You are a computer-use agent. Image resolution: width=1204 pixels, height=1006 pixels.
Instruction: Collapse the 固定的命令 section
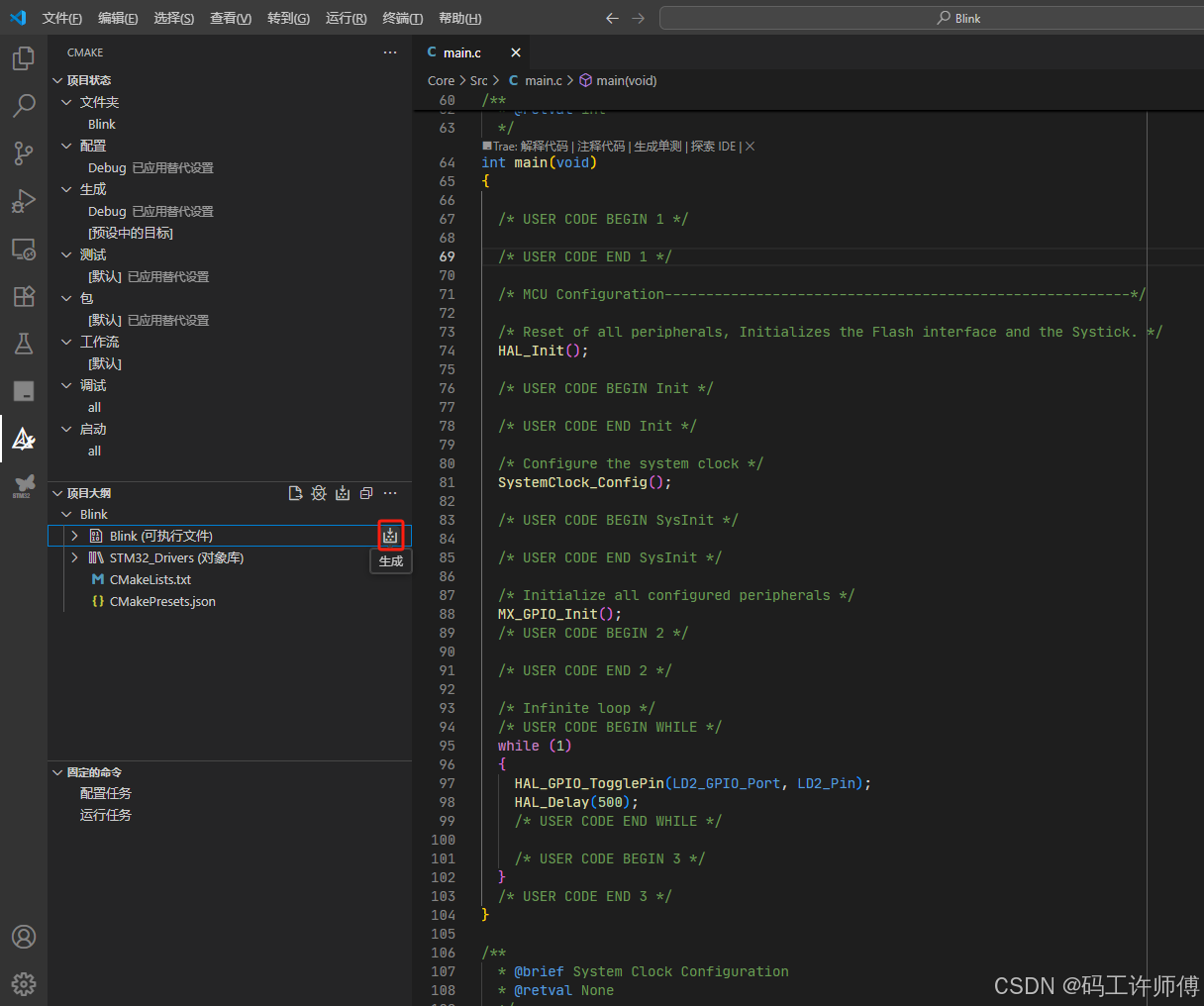click(x=57, y=772)
